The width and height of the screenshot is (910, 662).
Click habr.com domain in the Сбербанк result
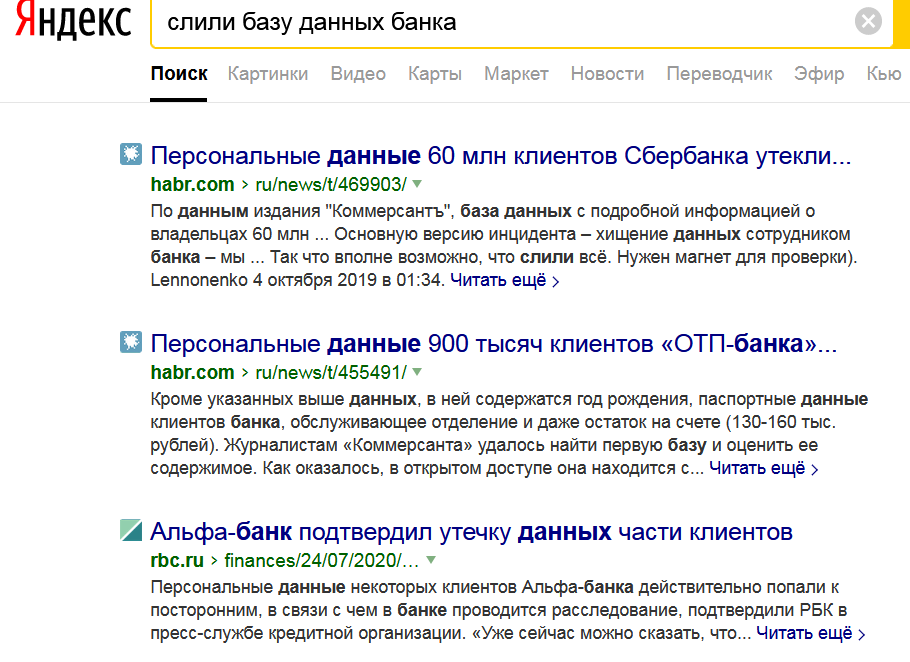click(x=192, y=185)
